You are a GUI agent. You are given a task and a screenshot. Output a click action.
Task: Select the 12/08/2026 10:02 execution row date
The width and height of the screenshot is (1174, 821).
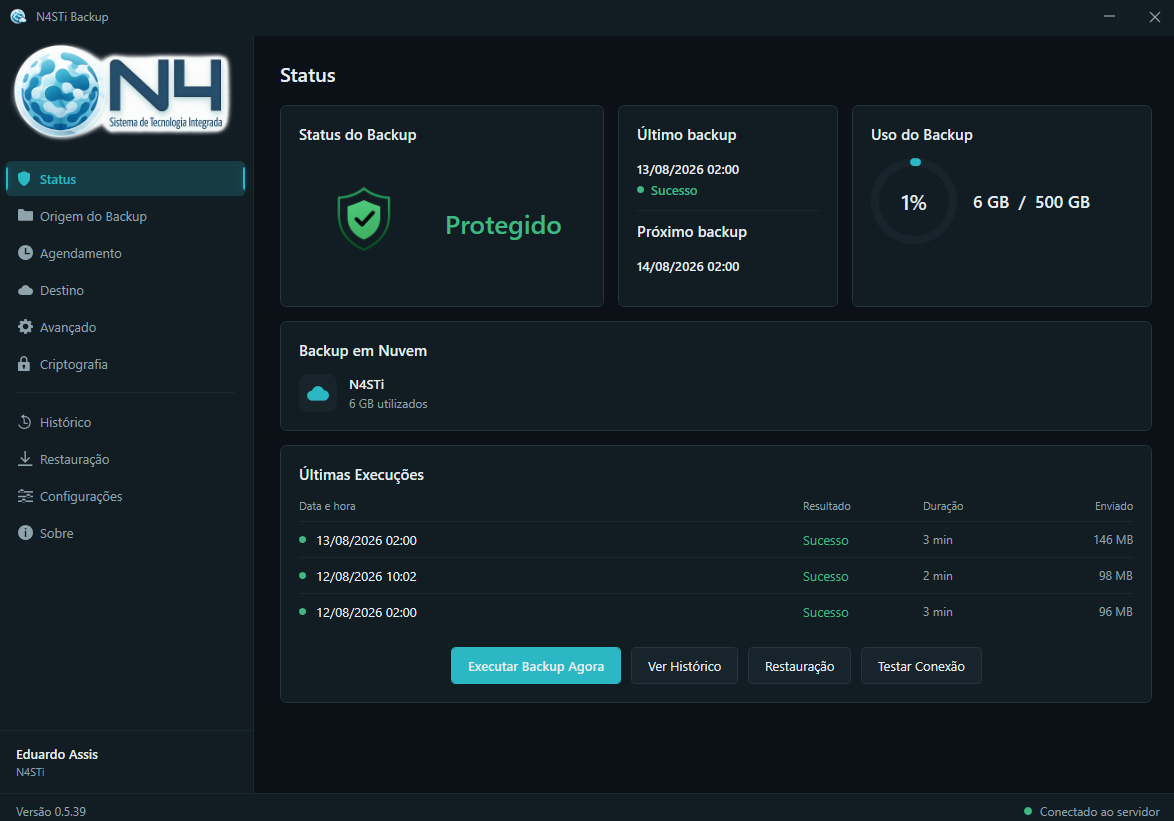(x=366, y=576)
